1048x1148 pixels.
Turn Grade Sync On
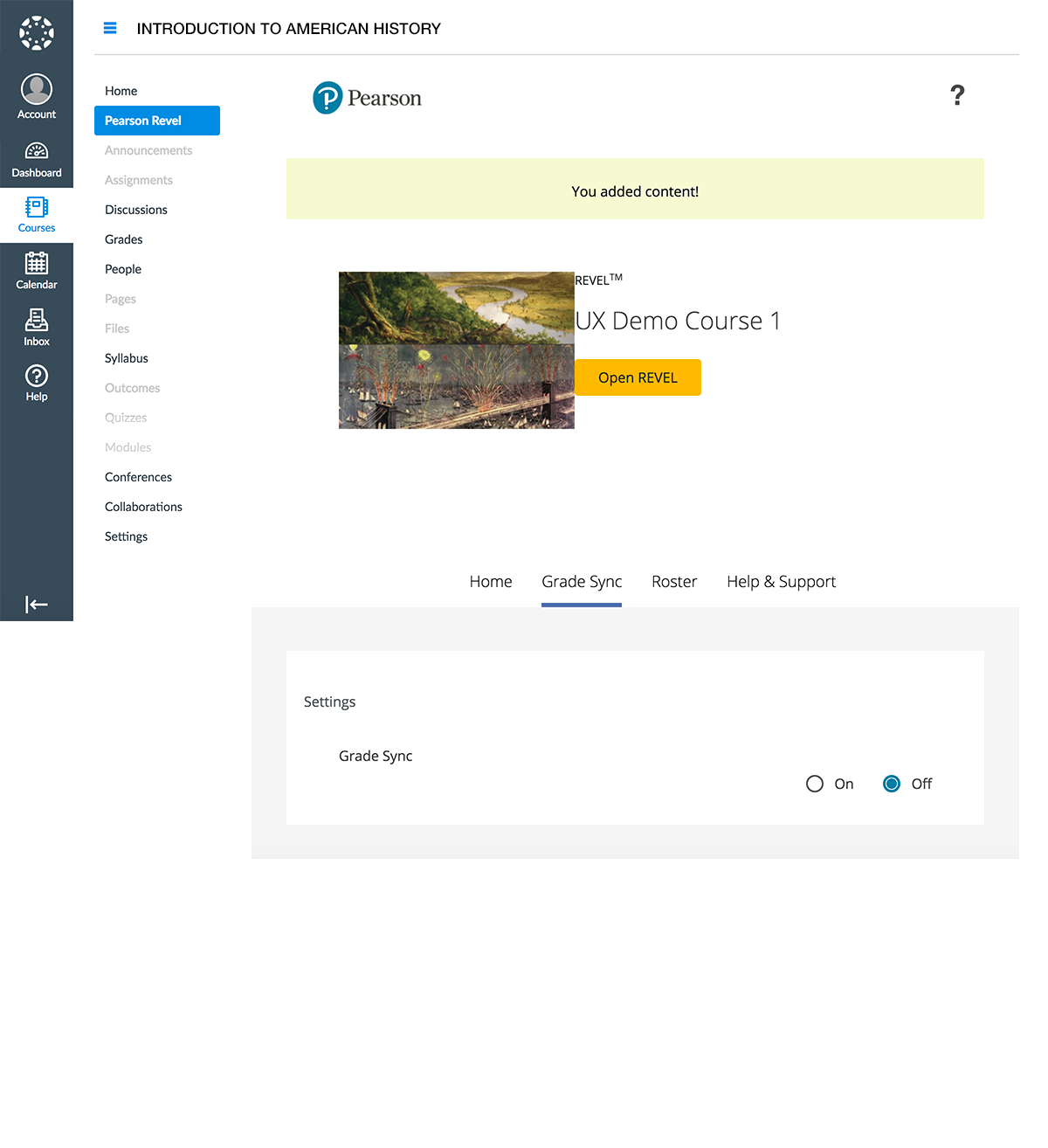(x=815, y=784)
